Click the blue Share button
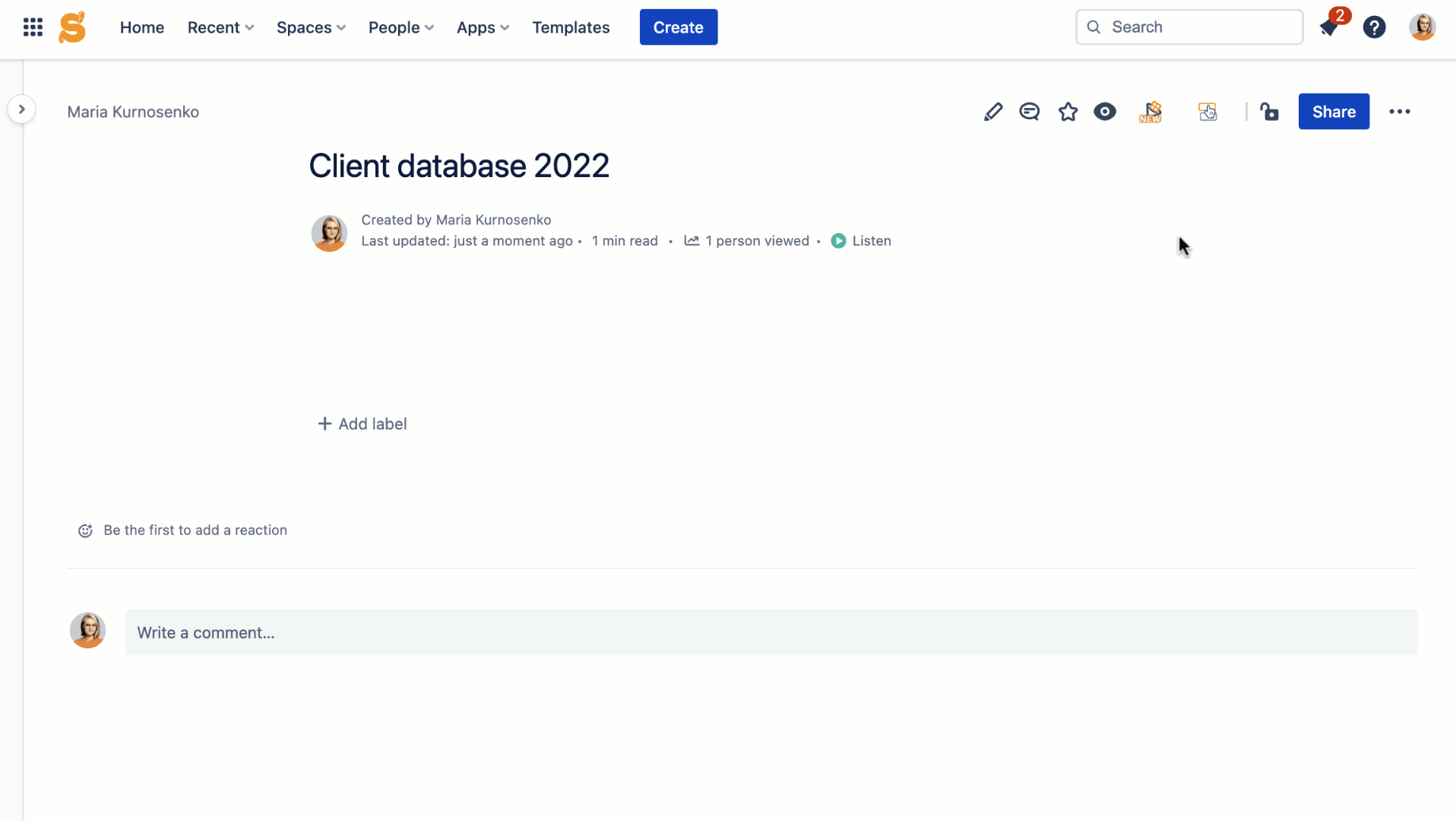Screen dimensions: 1456x821 (x=1334, y=112)
